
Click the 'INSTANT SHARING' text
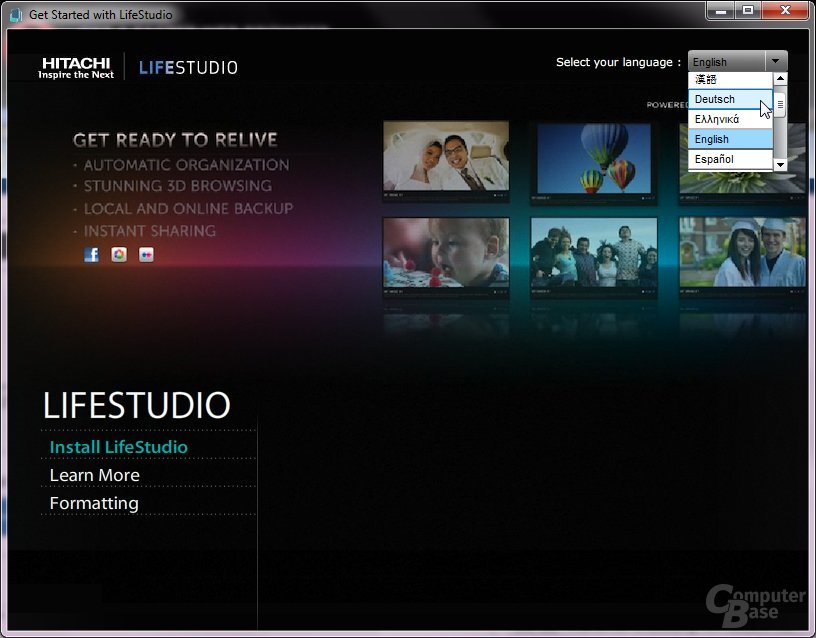click(x=150, y=231)
